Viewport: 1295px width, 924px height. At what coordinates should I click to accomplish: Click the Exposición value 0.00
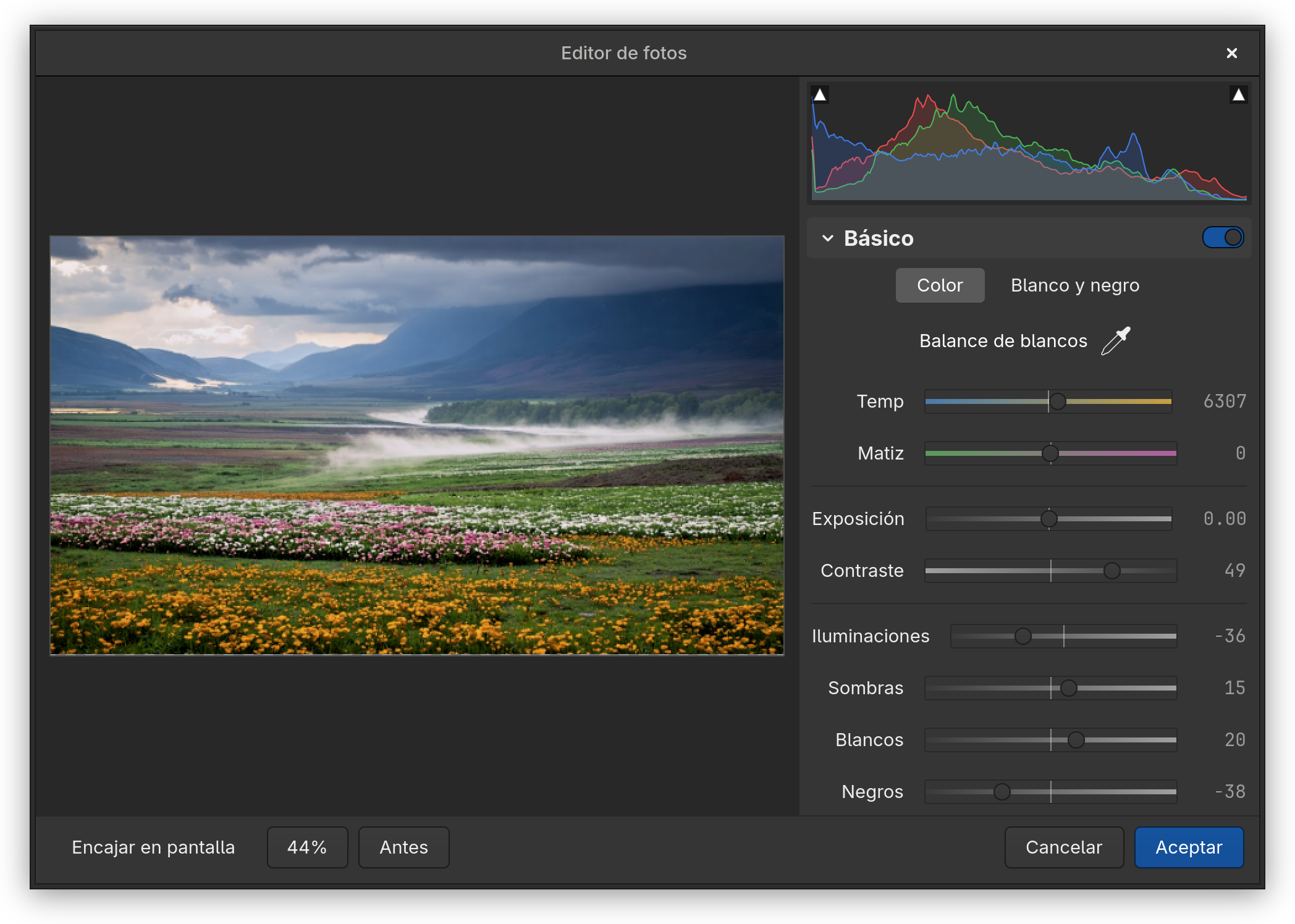(x=1225, y=519)
